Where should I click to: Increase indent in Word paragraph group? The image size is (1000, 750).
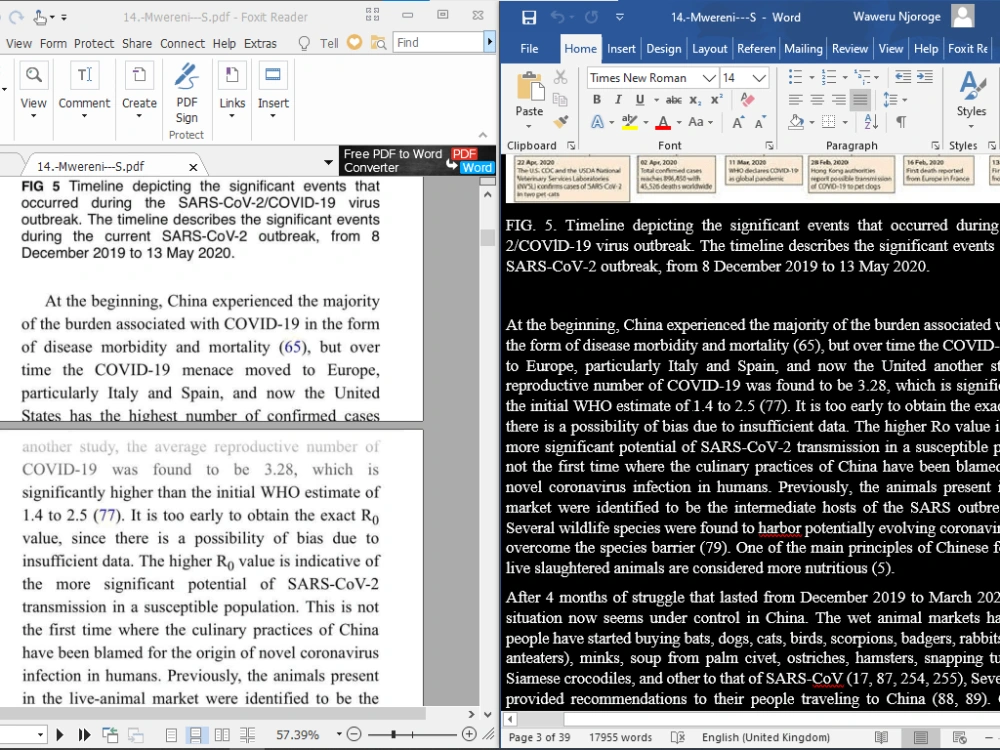[x=925, y=77]
